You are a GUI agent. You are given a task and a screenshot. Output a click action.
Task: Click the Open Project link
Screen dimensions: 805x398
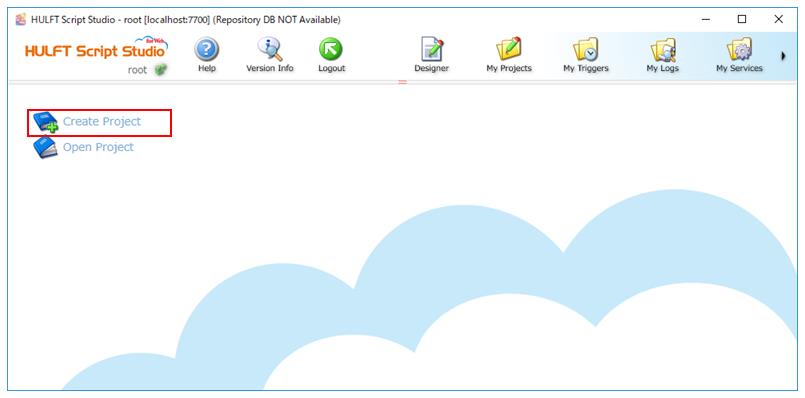point(98,147)
